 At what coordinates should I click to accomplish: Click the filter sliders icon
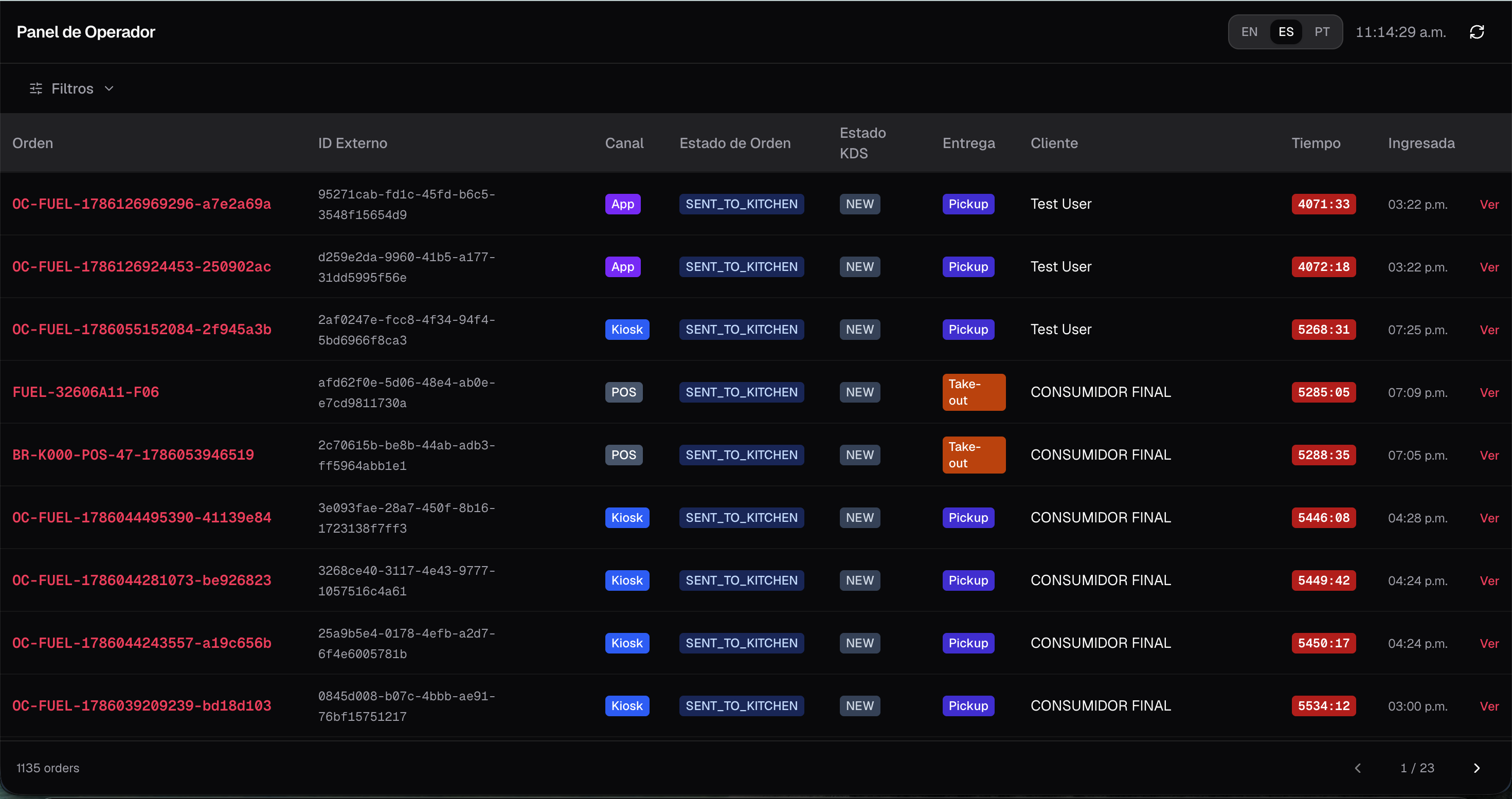(36, 88)
